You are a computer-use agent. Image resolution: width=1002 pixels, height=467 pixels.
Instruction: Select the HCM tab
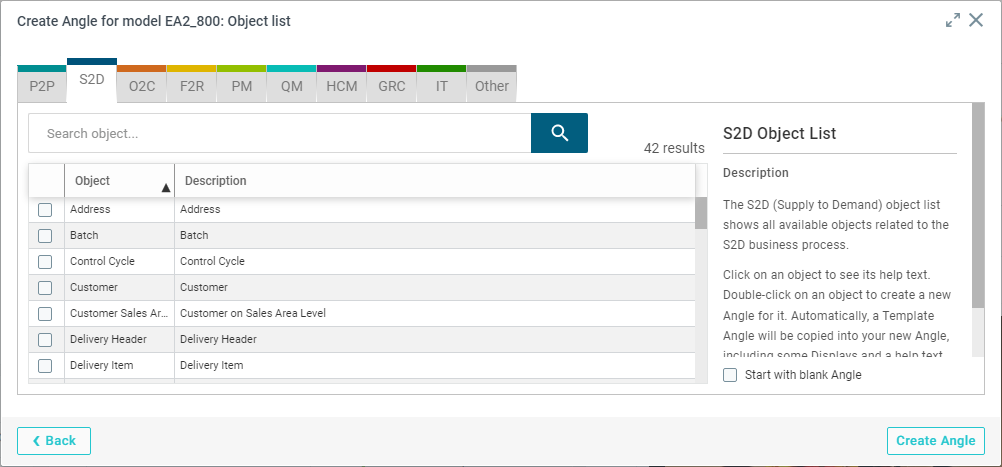coord(342,86)
